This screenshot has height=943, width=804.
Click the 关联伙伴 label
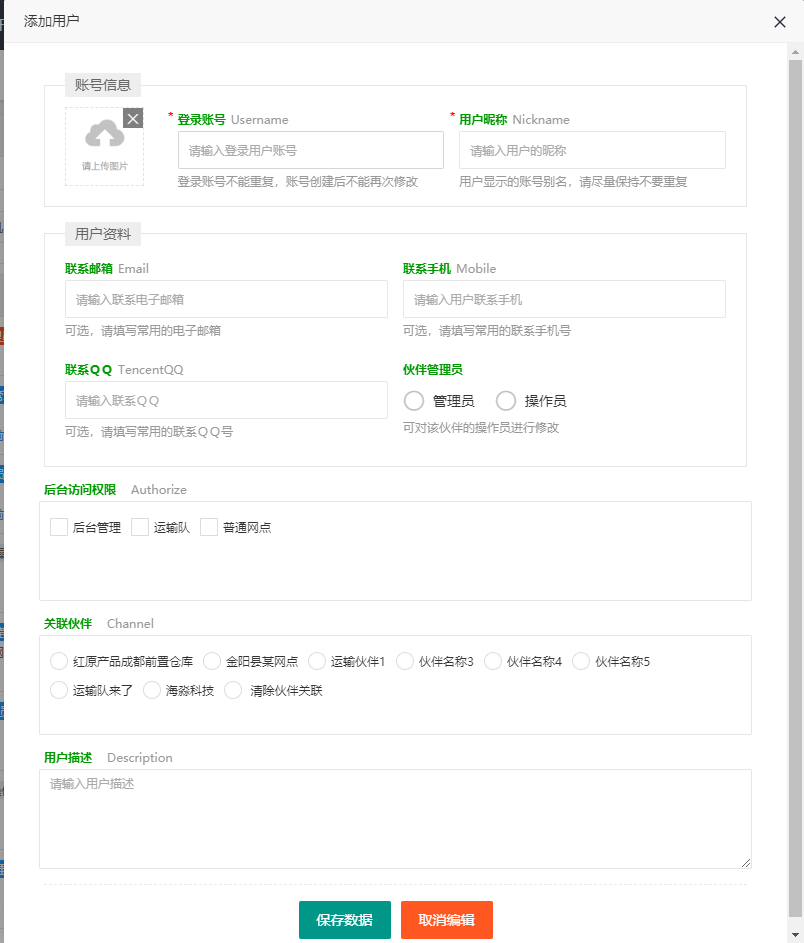pos(68,624)
